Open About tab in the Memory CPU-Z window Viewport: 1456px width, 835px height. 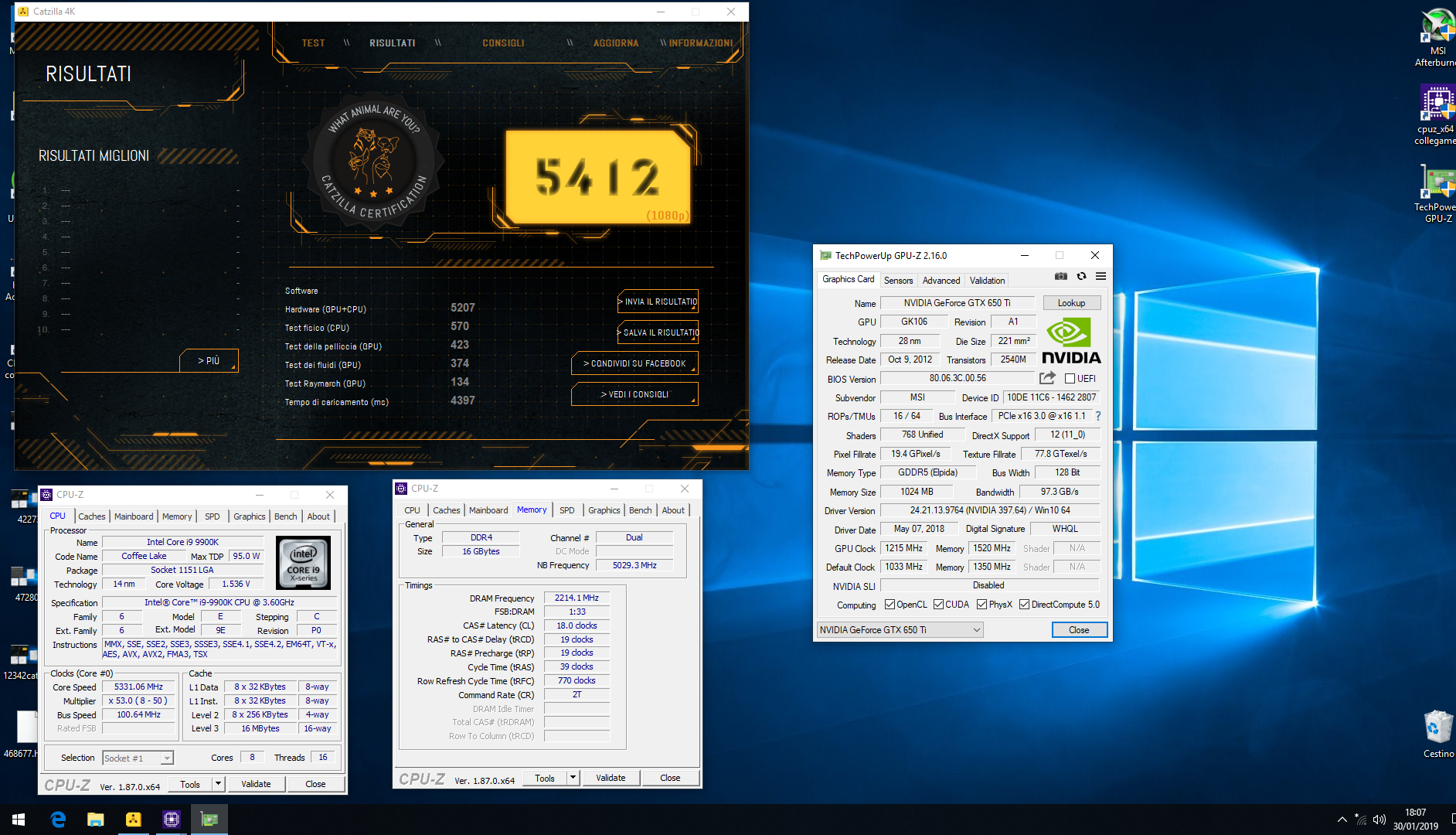[672, 510]
